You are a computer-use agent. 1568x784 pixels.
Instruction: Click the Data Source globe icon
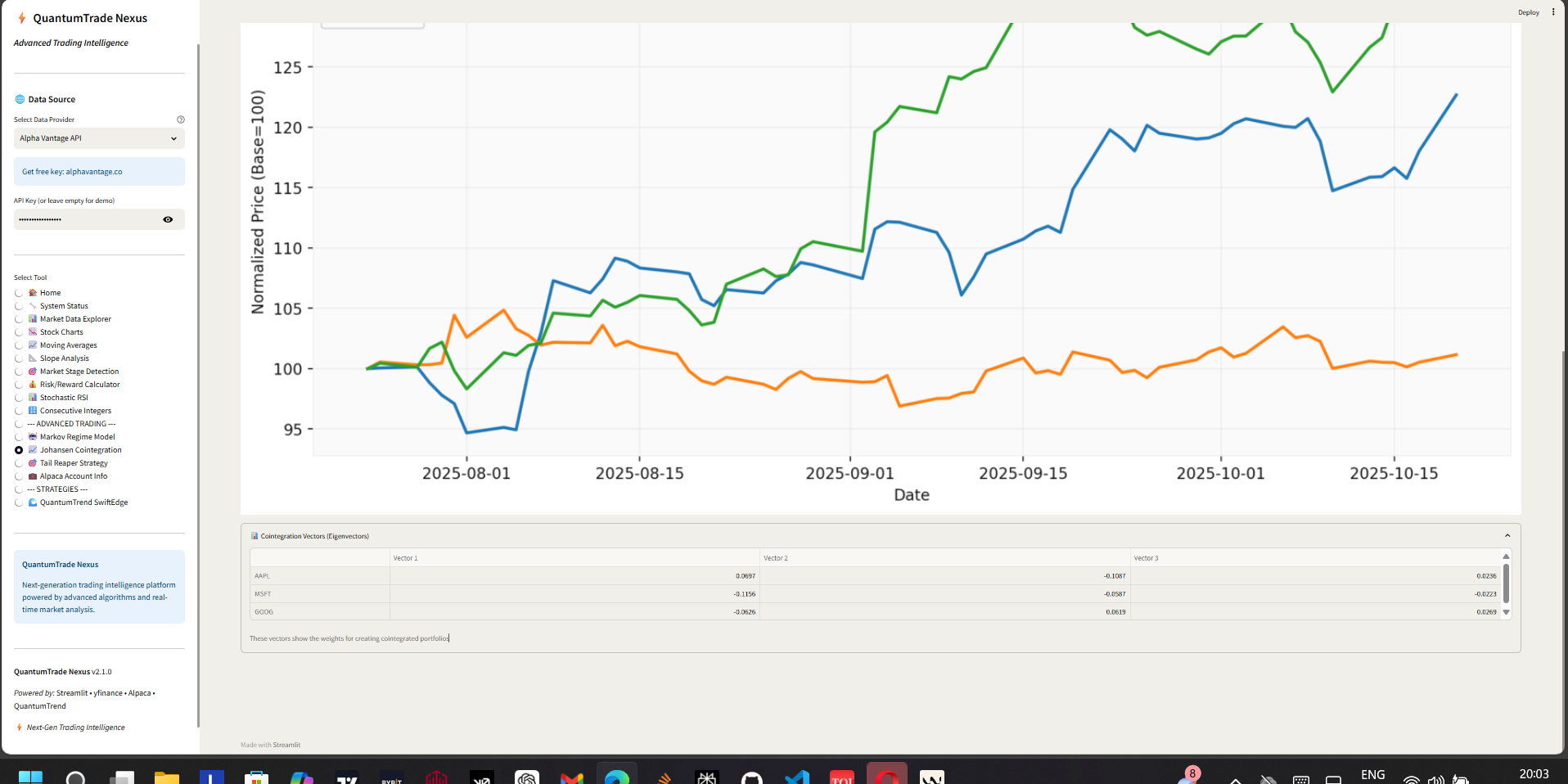[x=20, y=99]
